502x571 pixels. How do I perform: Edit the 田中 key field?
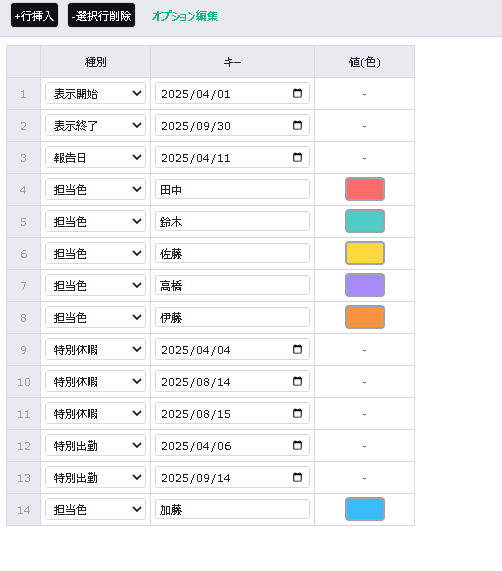[232, 189]
